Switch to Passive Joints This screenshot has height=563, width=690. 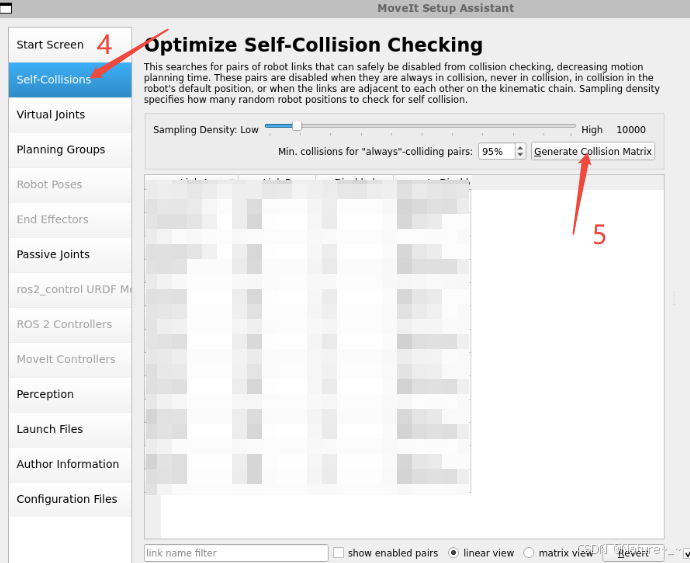click(70, 254)
